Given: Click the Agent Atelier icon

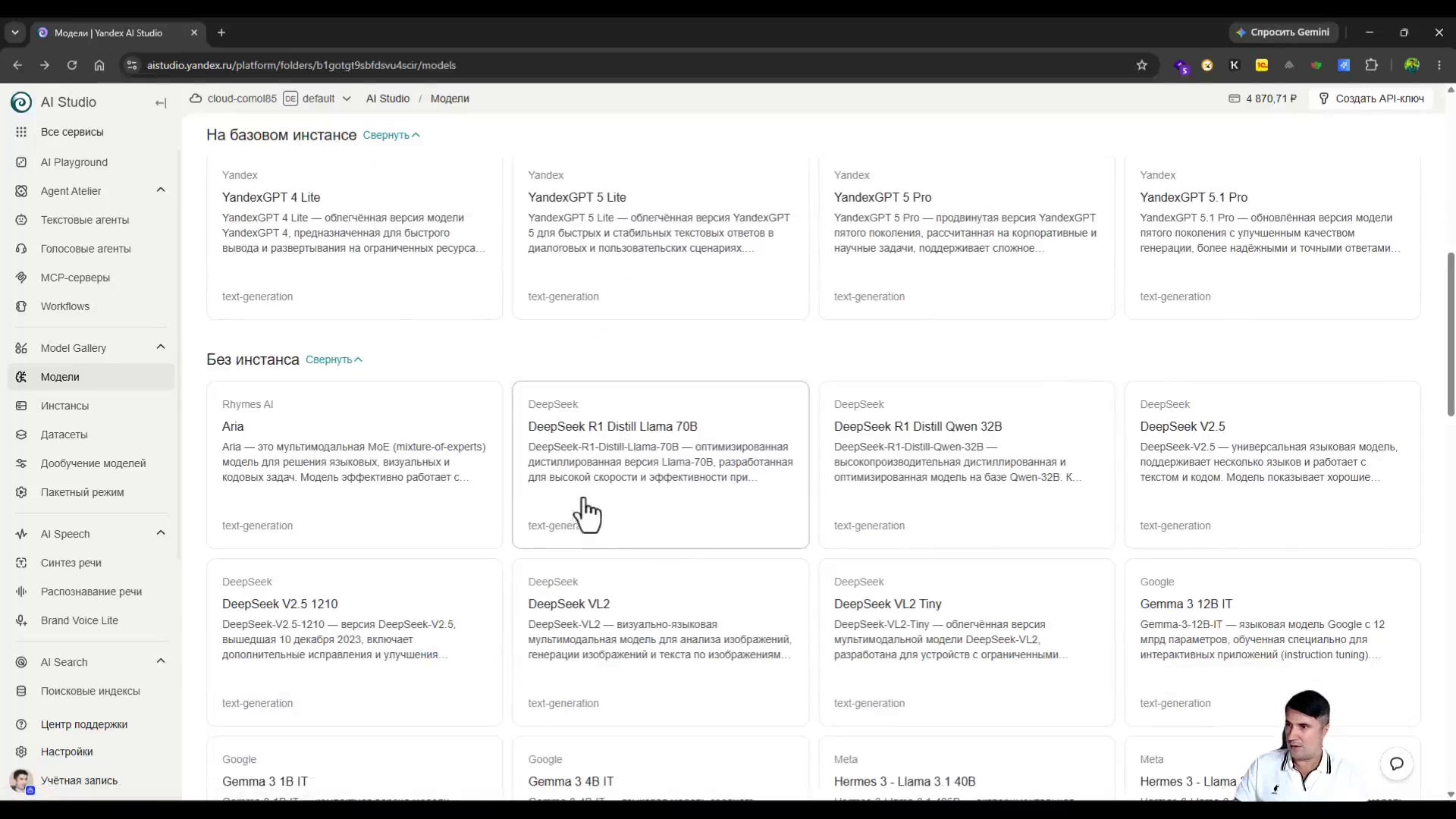Looking at the screenshot, I should click(x=21, y=191).
